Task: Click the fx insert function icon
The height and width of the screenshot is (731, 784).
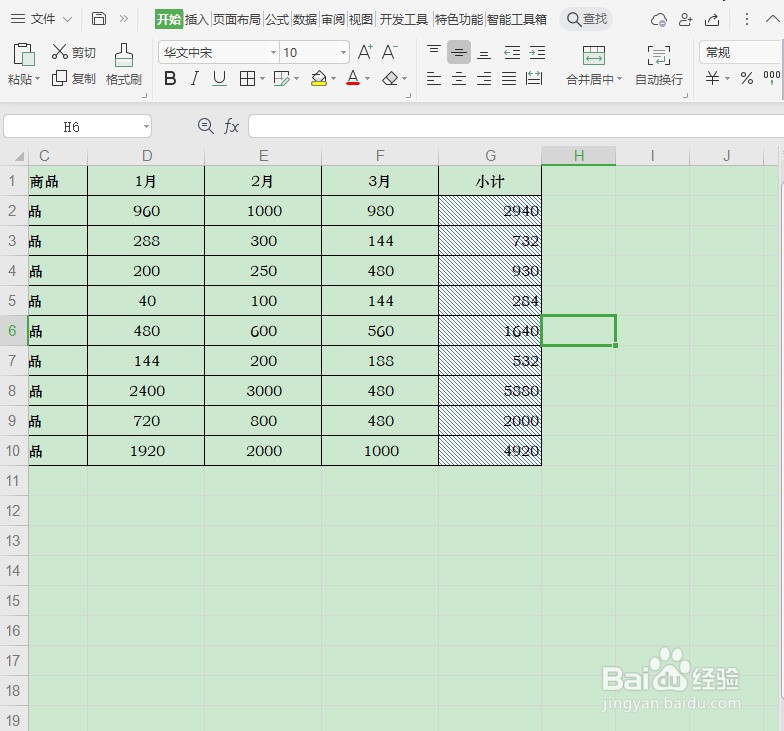Action: click(231, 126)
